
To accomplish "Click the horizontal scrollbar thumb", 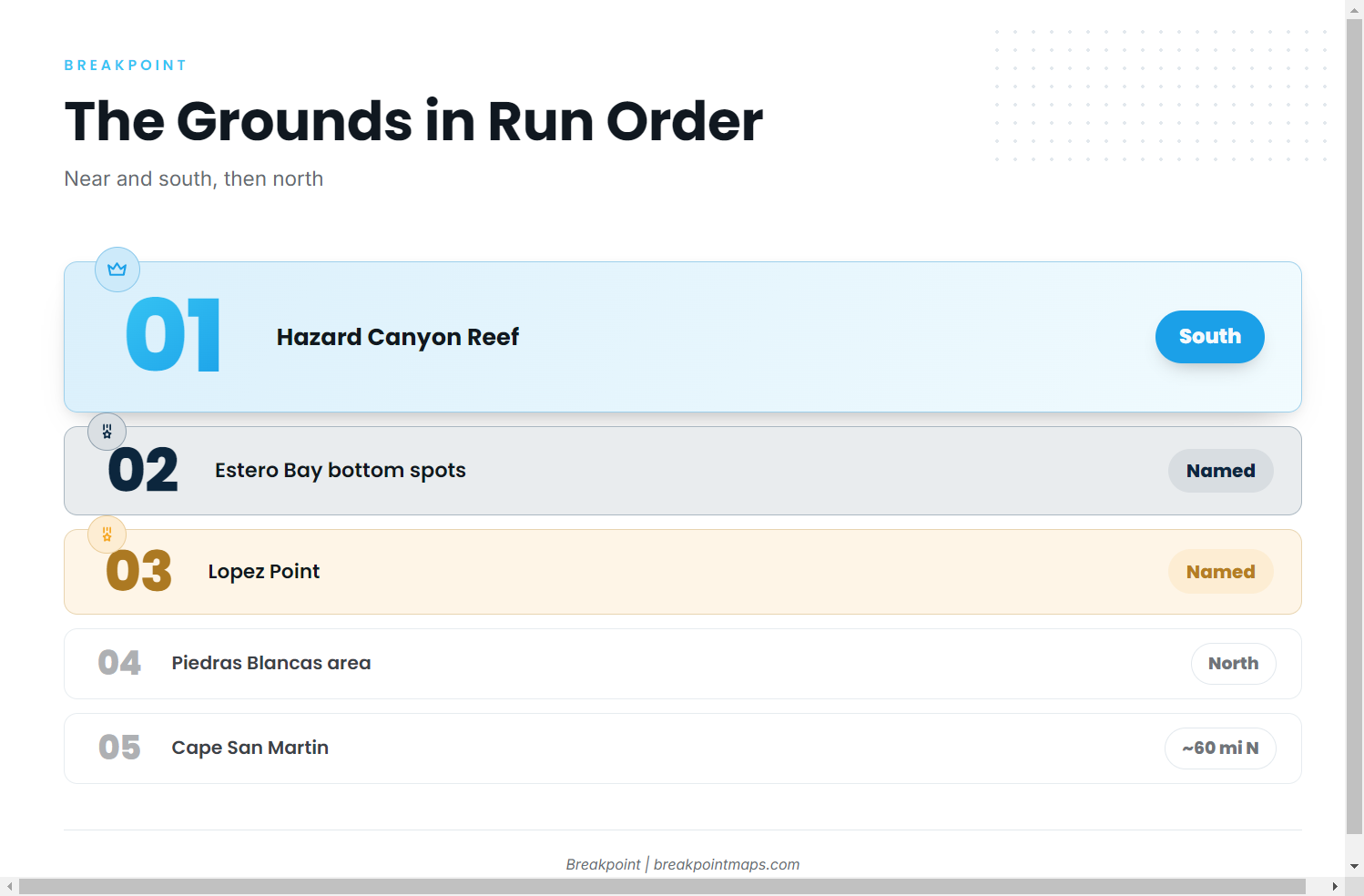I will pos(662,887).
